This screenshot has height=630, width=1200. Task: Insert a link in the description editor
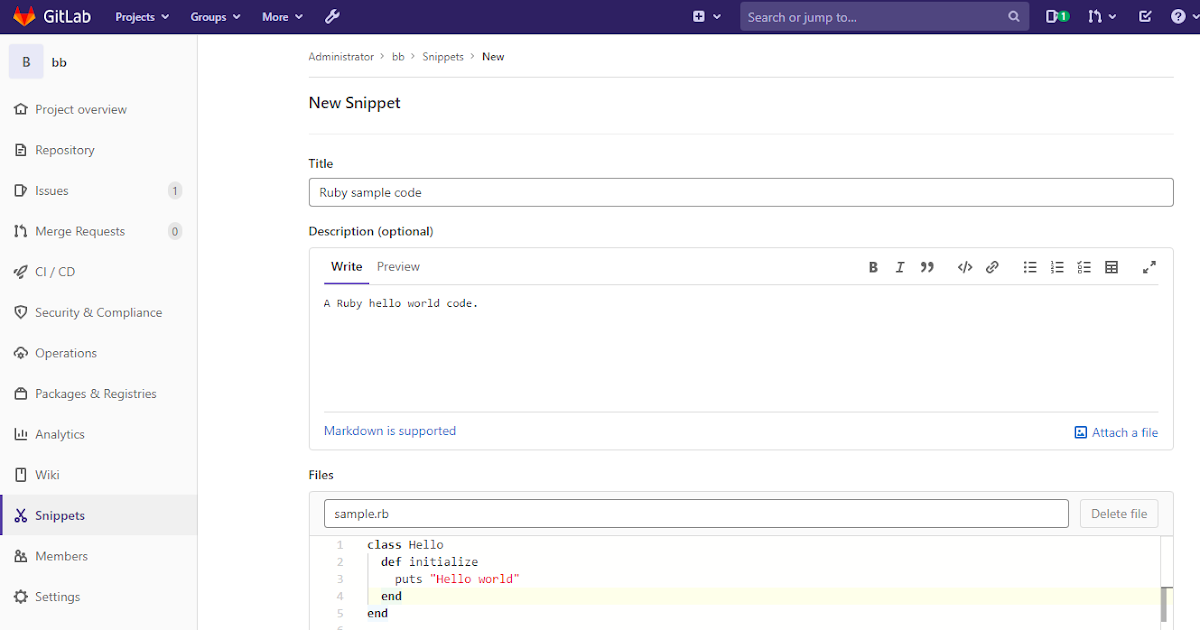[991, 267]
